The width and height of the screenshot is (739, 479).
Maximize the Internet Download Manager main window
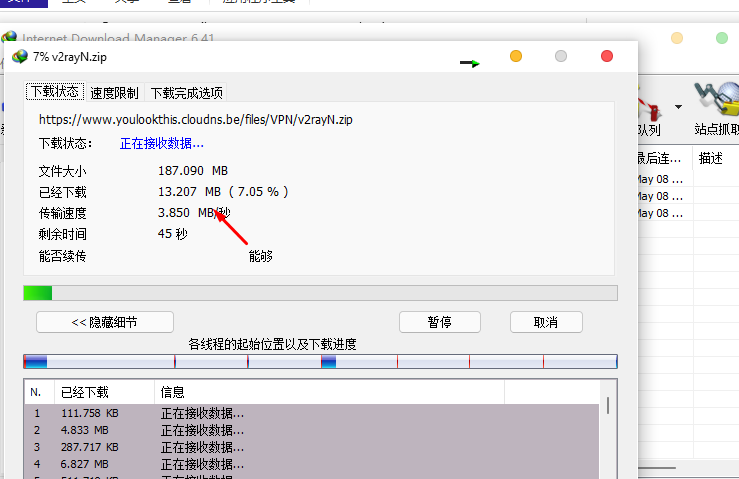pyautogui.click(x=722, y=38)
